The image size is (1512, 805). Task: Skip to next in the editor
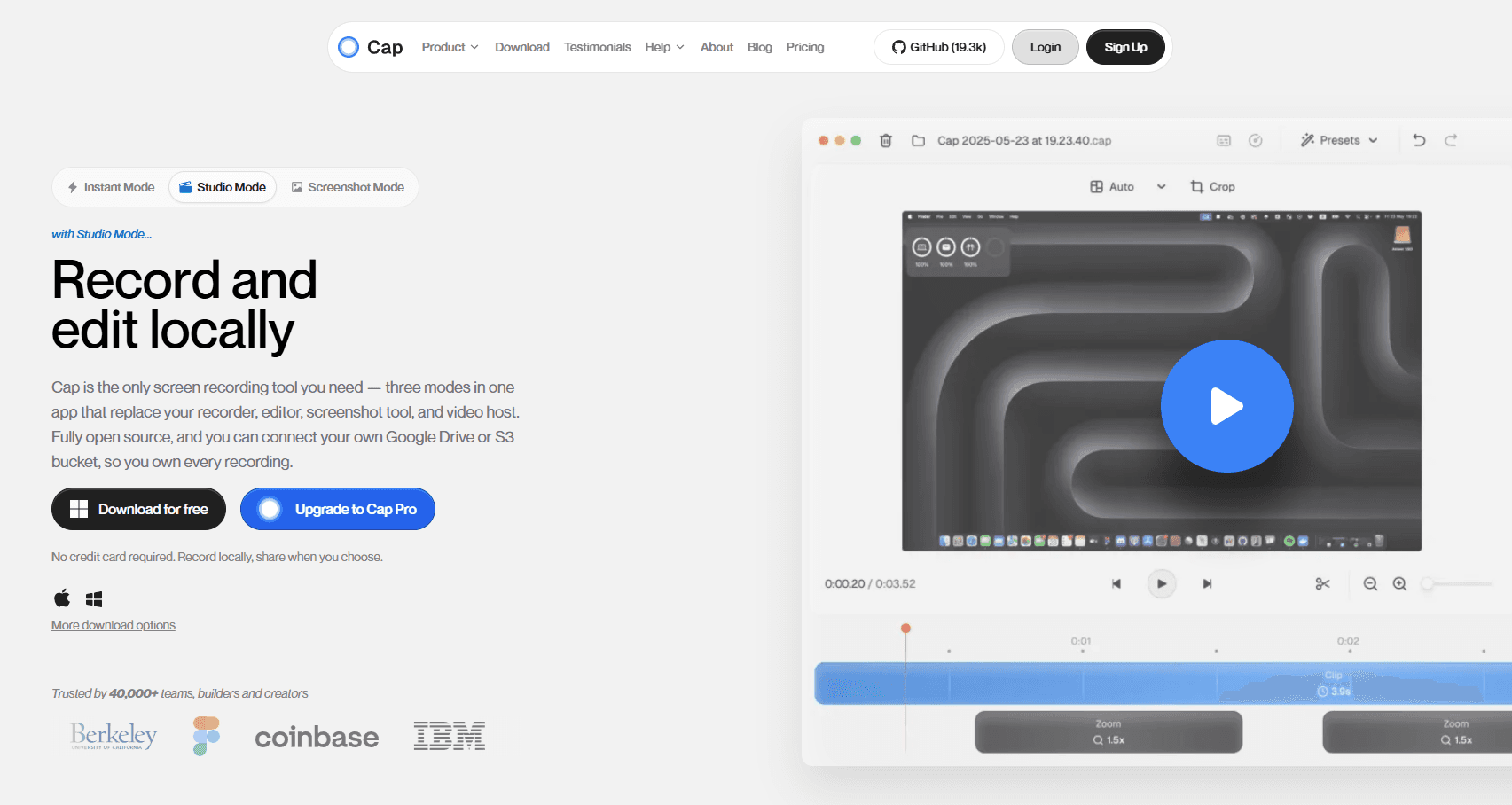tap(1207, 583)
